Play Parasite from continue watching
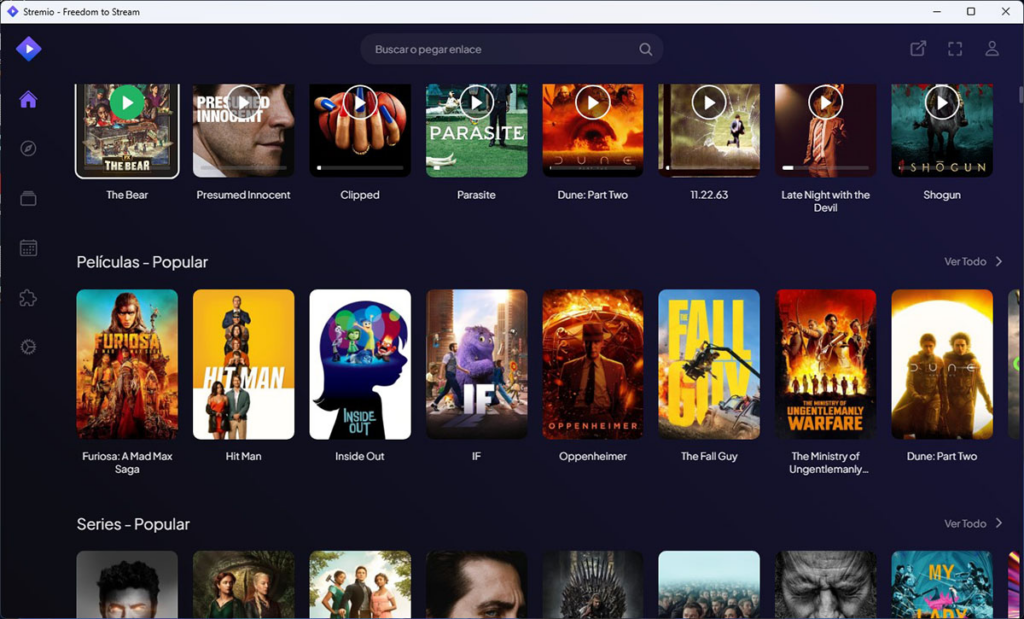This screenshot has height=619, width=1024. click(x=476, y=103)
